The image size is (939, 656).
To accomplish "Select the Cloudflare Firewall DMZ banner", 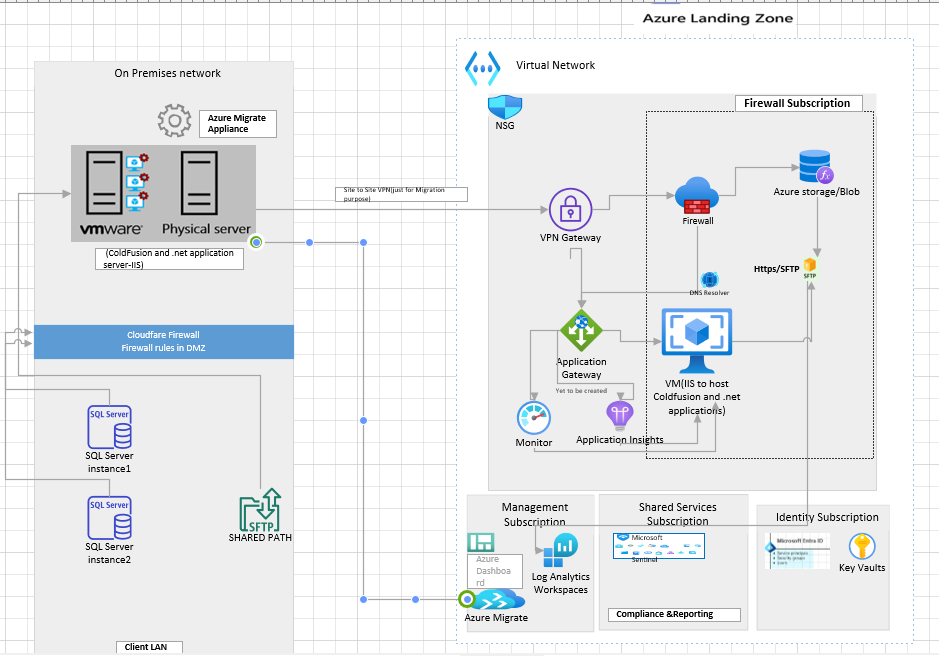I will [163, 341].
